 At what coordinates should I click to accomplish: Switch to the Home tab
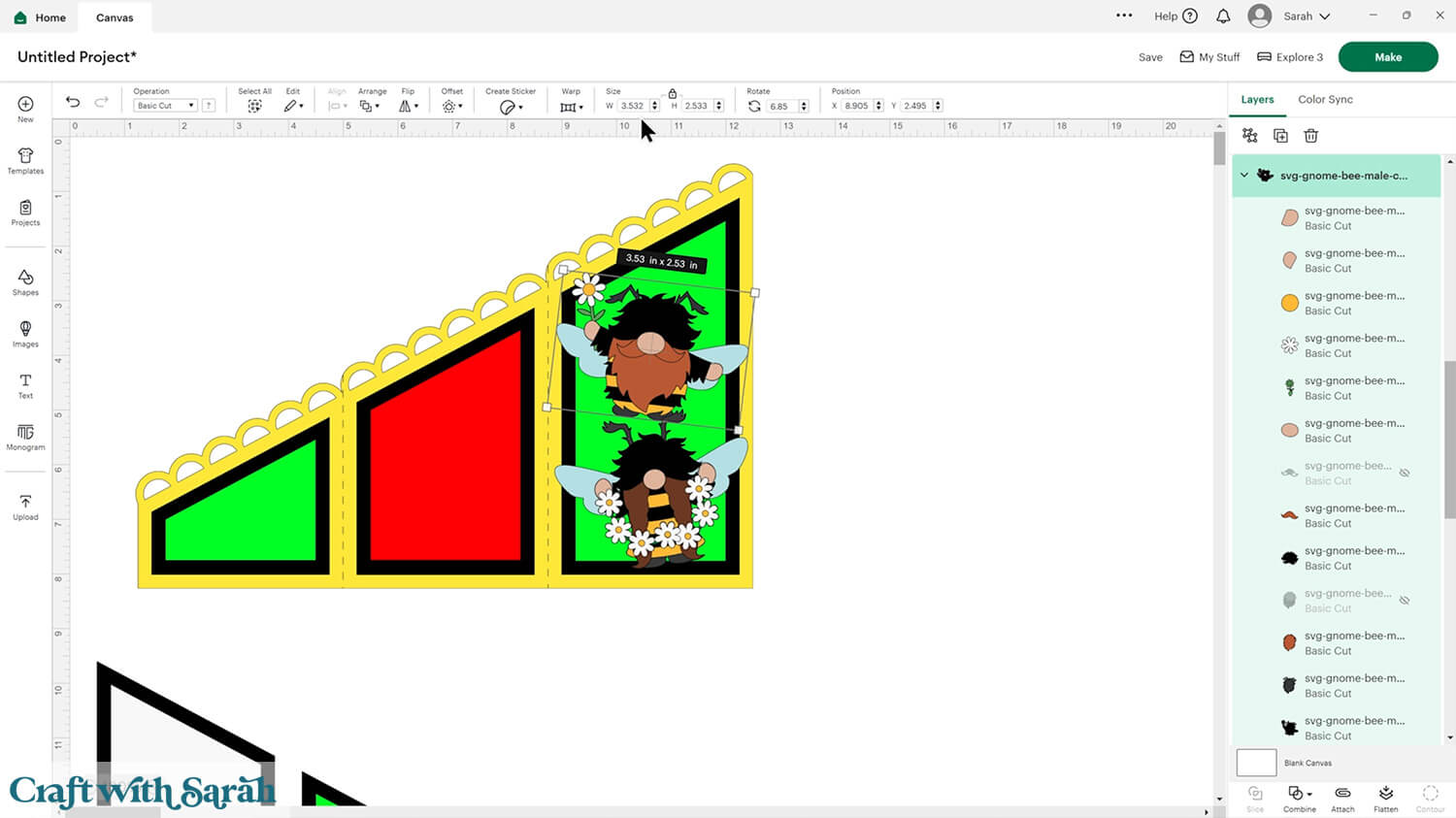click(41, 17)
